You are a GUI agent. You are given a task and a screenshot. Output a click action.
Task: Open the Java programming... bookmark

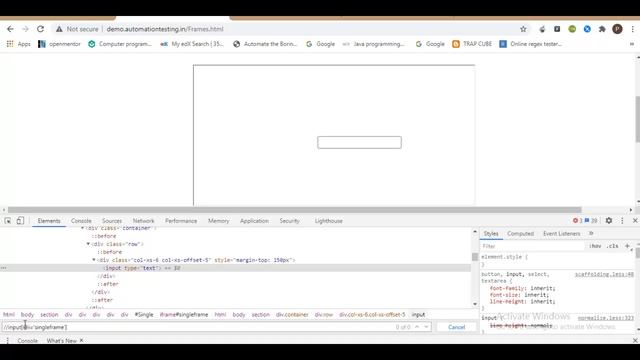(x=373, y=44)
